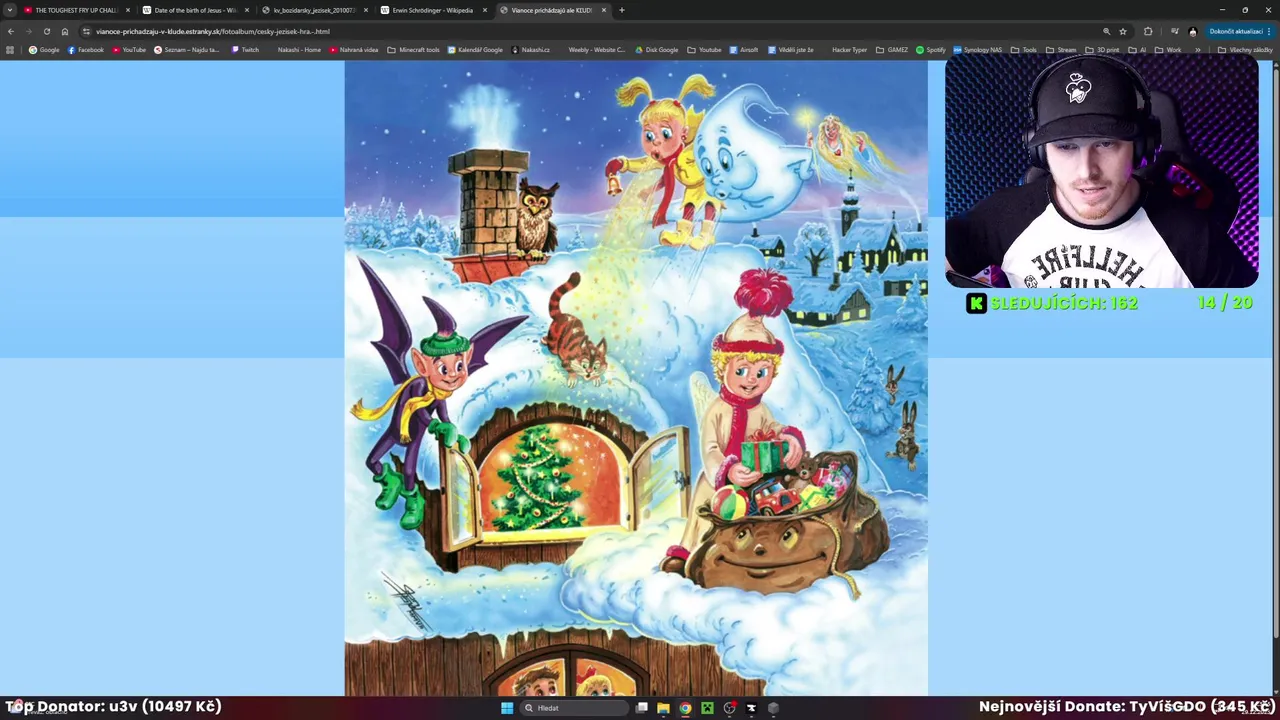Open the anvil app on the taskbar
This screenshot has width=1280, height=720.
pyautogui.click(x=751, y=708)
